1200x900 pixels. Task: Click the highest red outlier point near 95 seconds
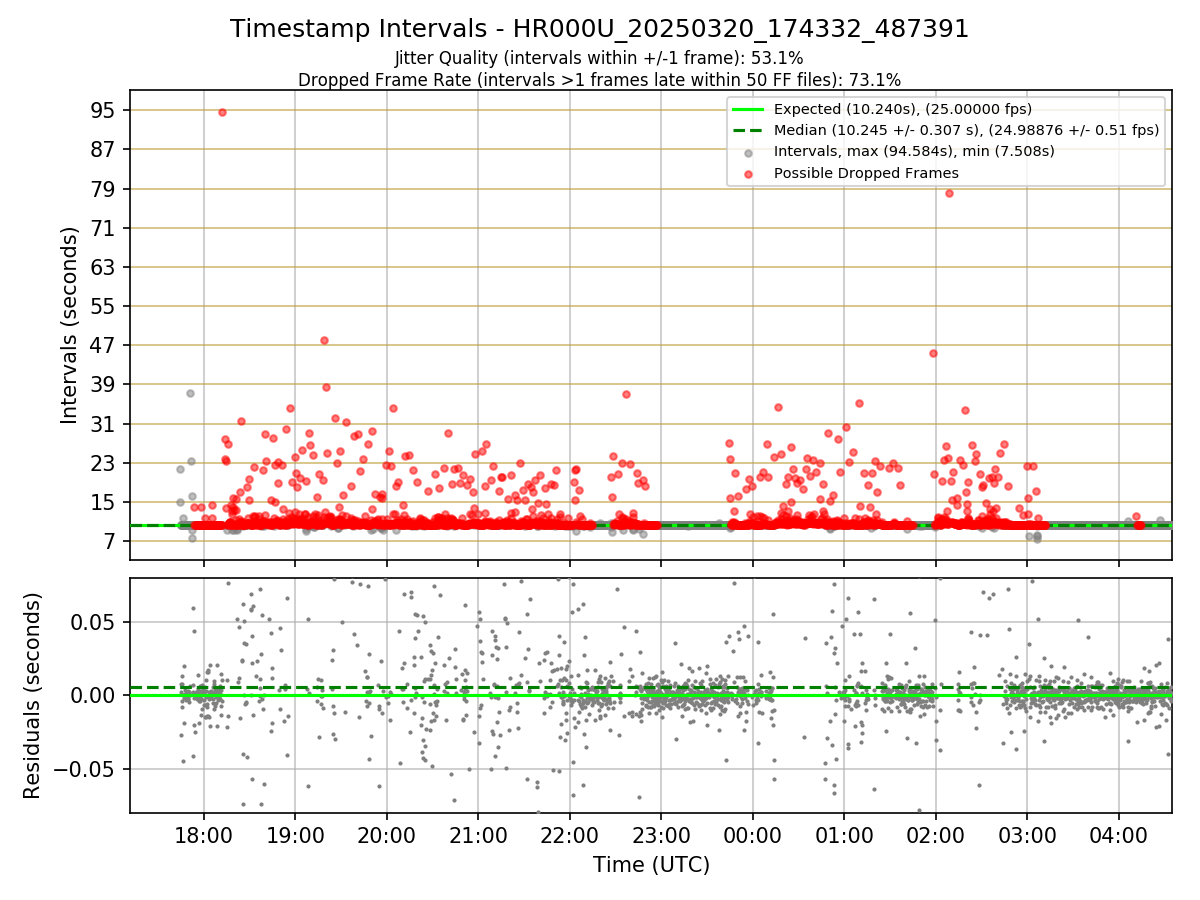[x=222, y=112]
